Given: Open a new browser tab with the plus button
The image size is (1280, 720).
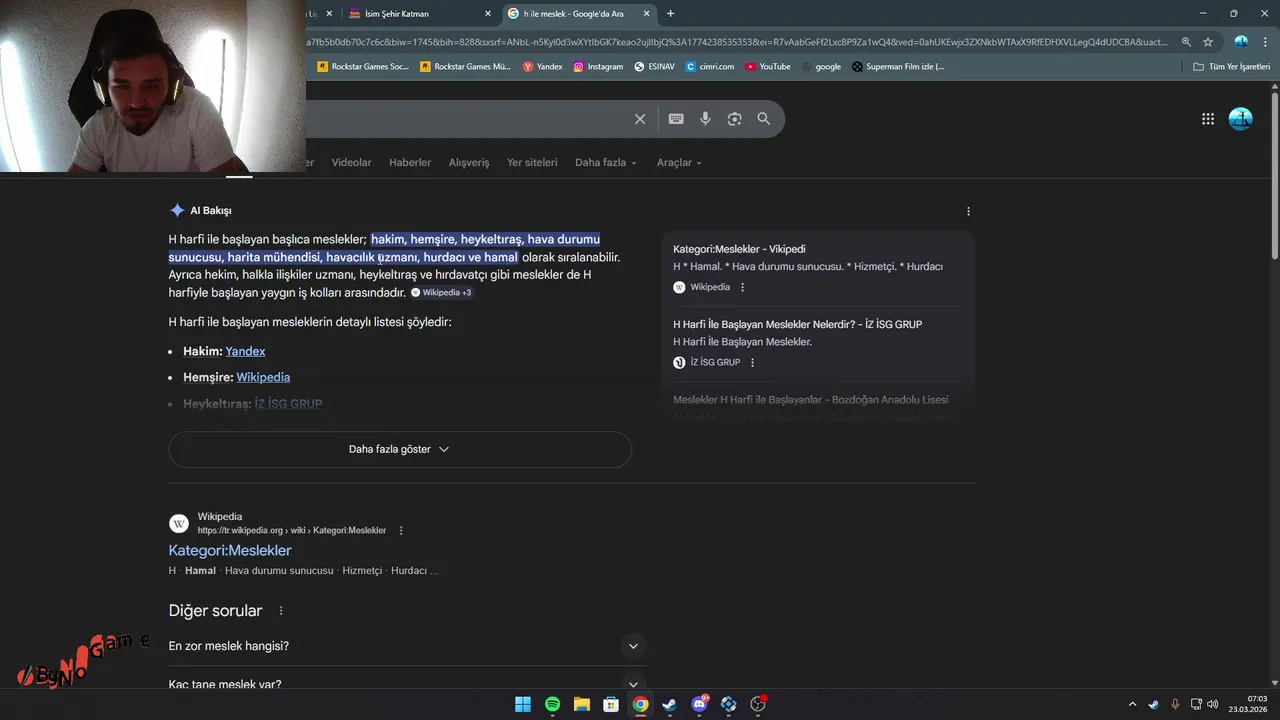Looking at the screenshot, I should [x=670, y=14].
